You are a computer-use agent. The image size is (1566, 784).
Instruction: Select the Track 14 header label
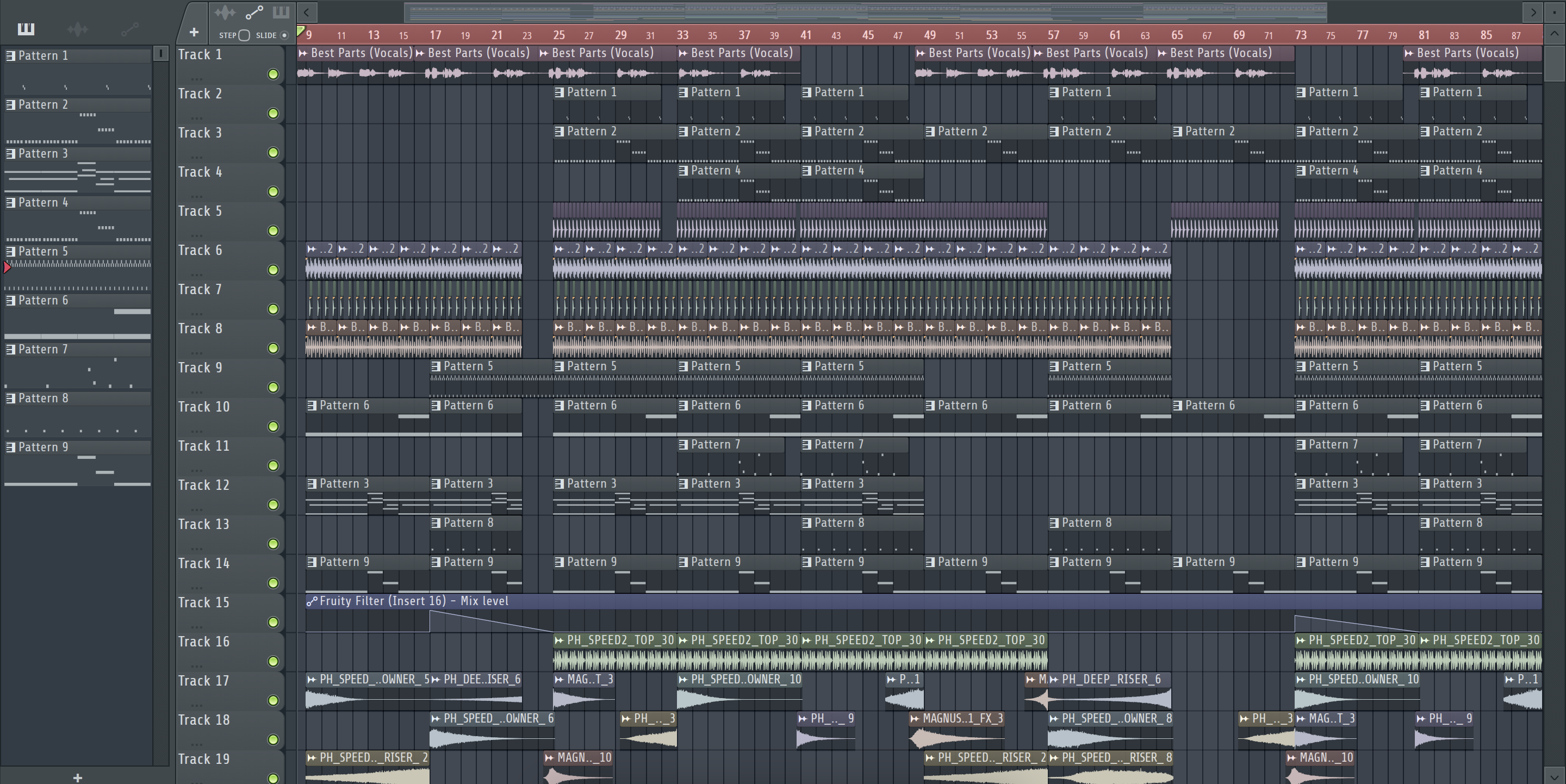tap(204, 563)
